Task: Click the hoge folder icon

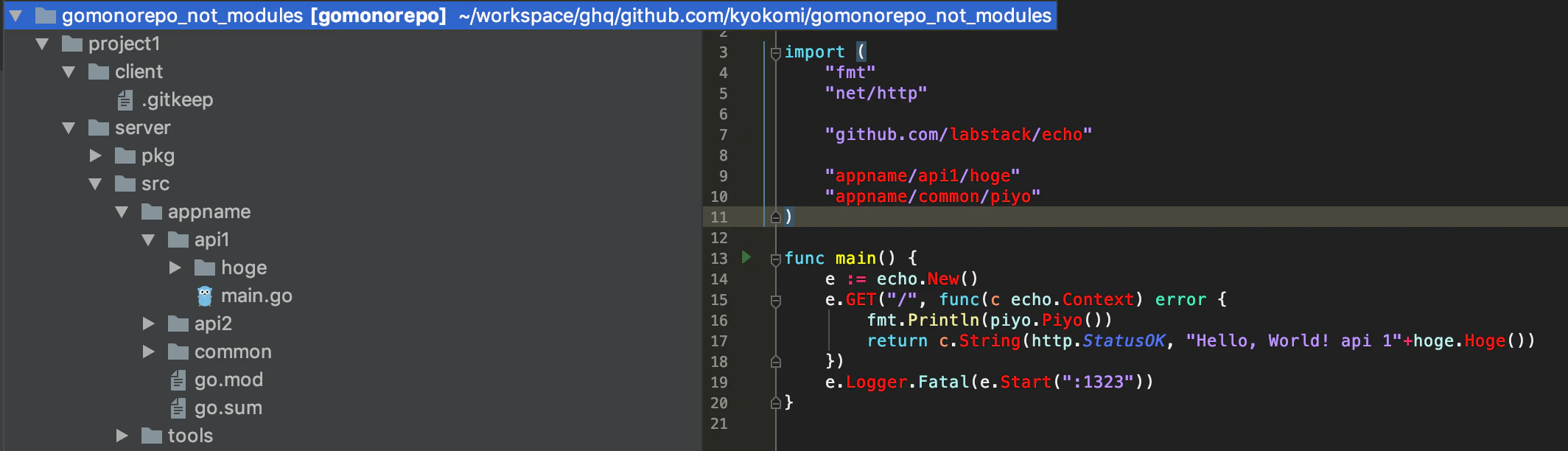Action: [205, 268]
